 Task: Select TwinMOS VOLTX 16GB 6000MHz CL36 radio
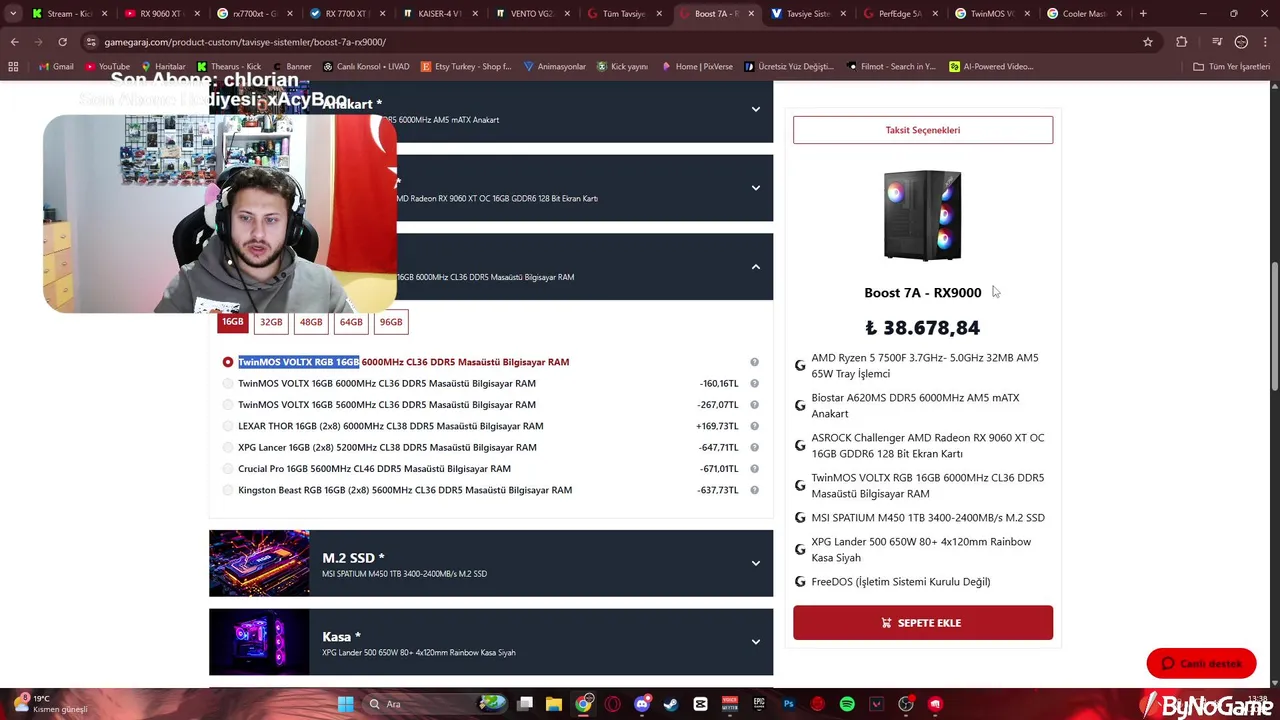tap(228, 383)
